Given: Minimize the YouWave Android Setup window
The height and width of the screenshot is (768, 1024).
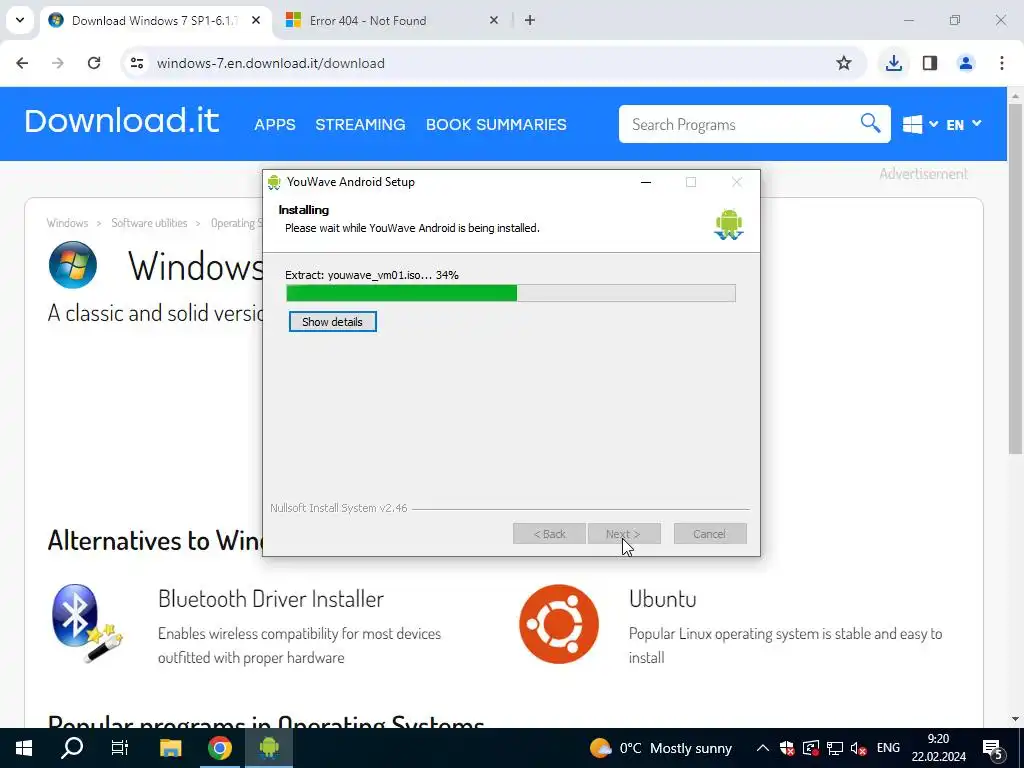Looking at the screenshot, I should [646, 182].
